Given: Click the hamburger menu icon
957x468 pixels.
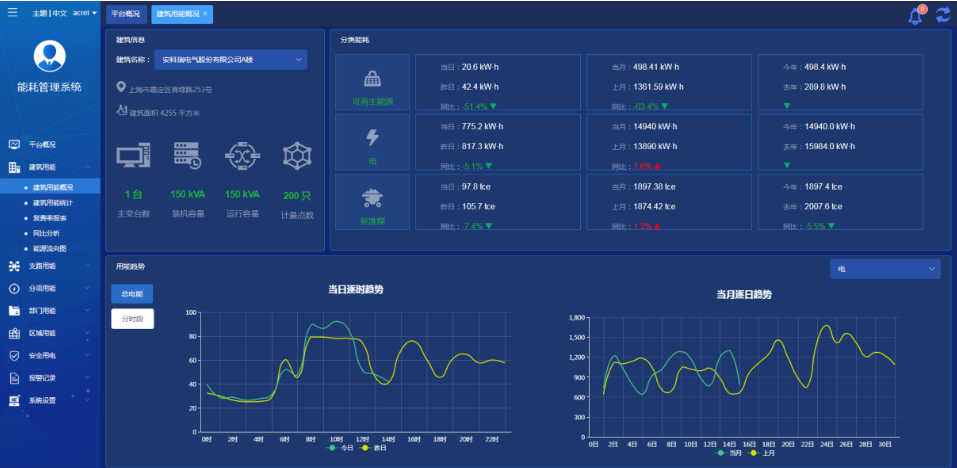Looking at the screenshot, I should [x=12, y=13].
